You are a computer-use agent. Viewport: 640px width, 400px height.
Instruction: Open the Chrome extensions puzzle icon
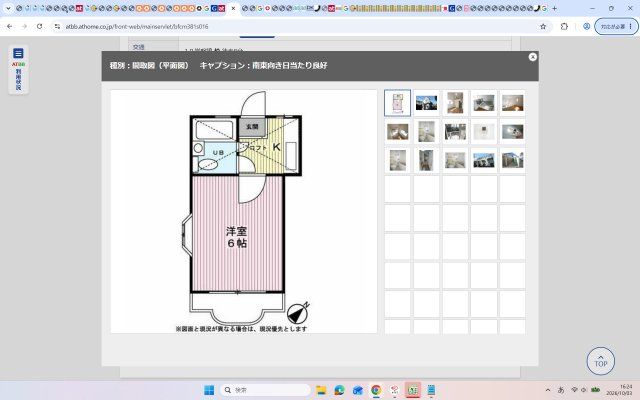click(x=564, y=27)
